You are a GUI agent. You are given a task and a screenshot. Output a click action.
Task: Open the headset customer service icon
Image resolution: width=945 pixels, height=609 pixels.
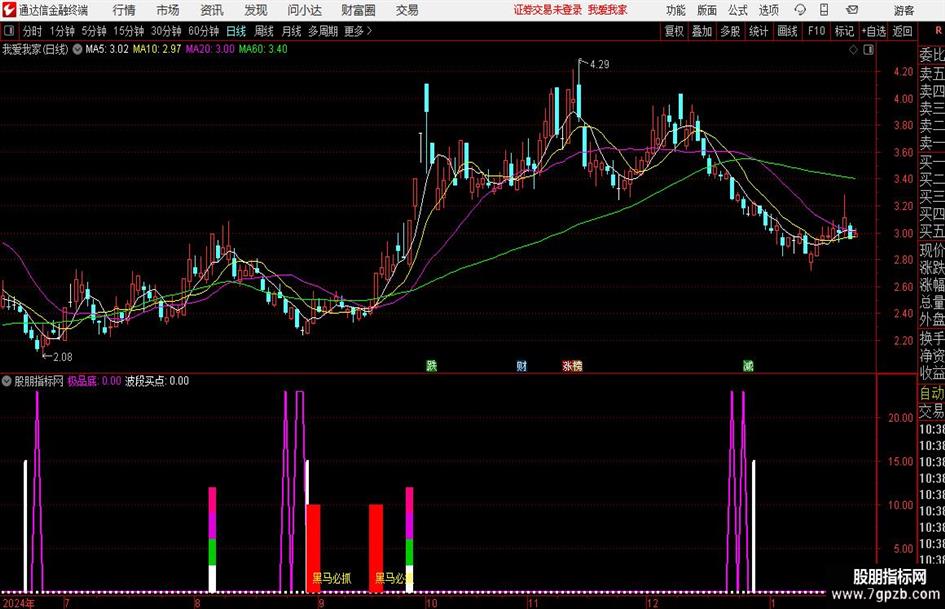pos(800,10)
